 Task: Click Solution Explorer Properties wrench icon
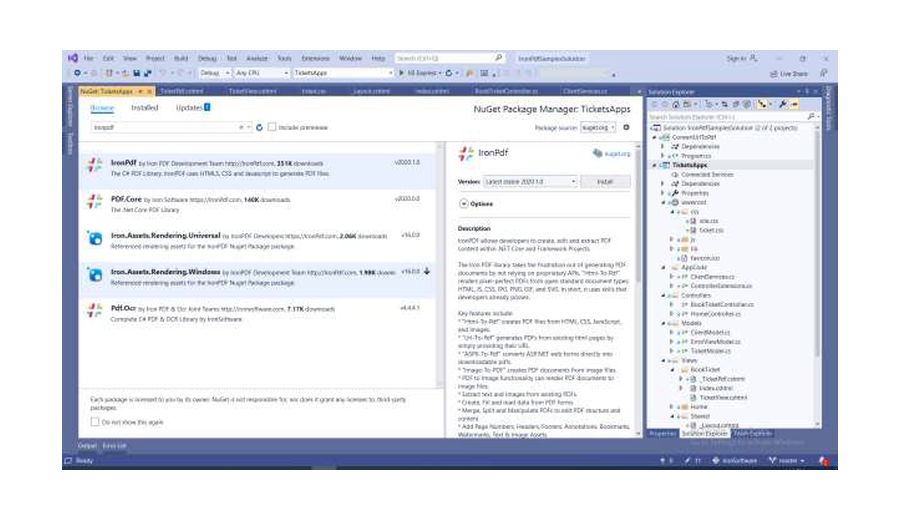pyautogui.click(x=783, y=104)
